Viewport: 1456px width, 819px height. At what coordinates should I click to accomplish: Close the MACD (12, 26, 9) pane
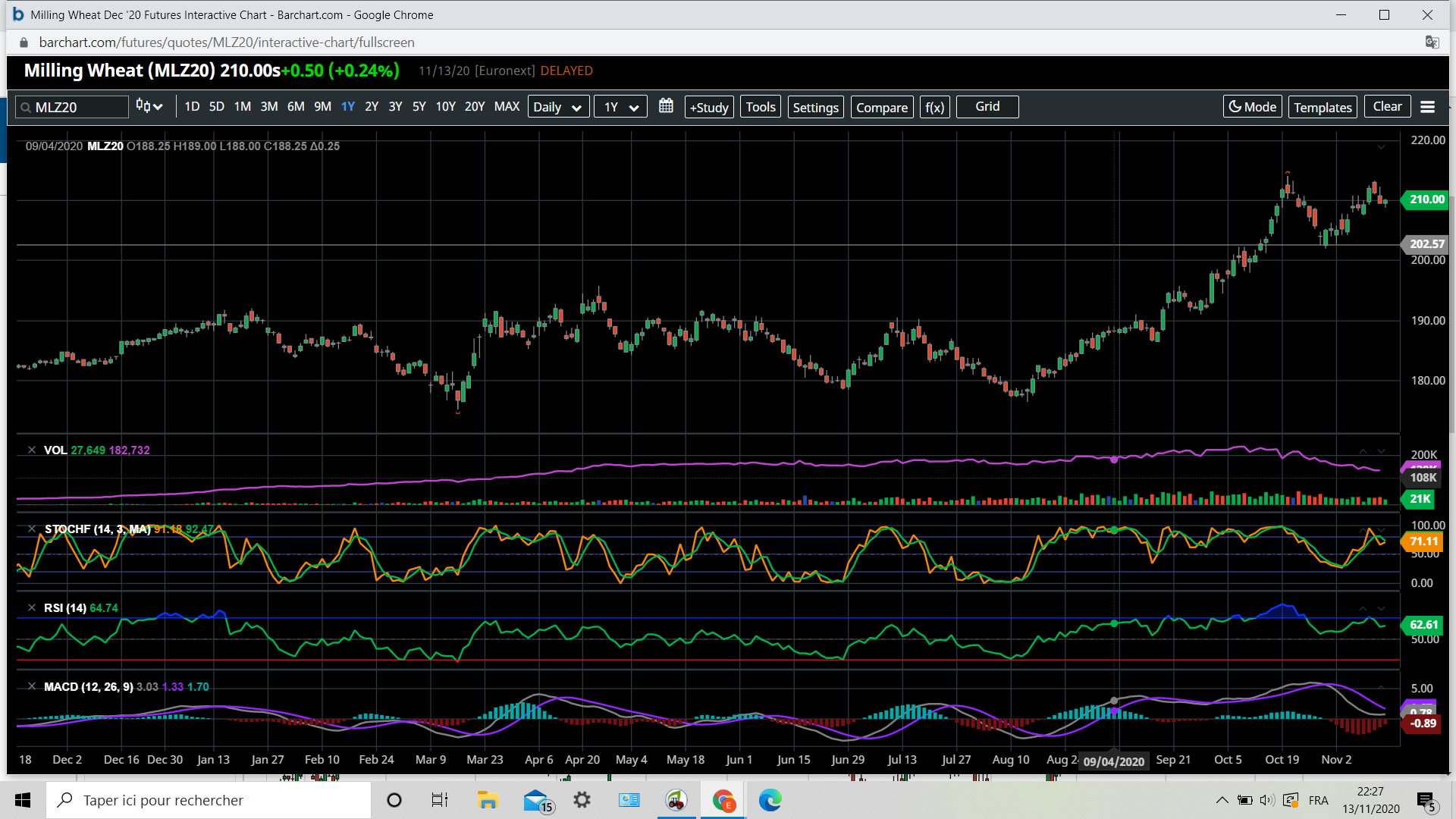tap(32, 687)
